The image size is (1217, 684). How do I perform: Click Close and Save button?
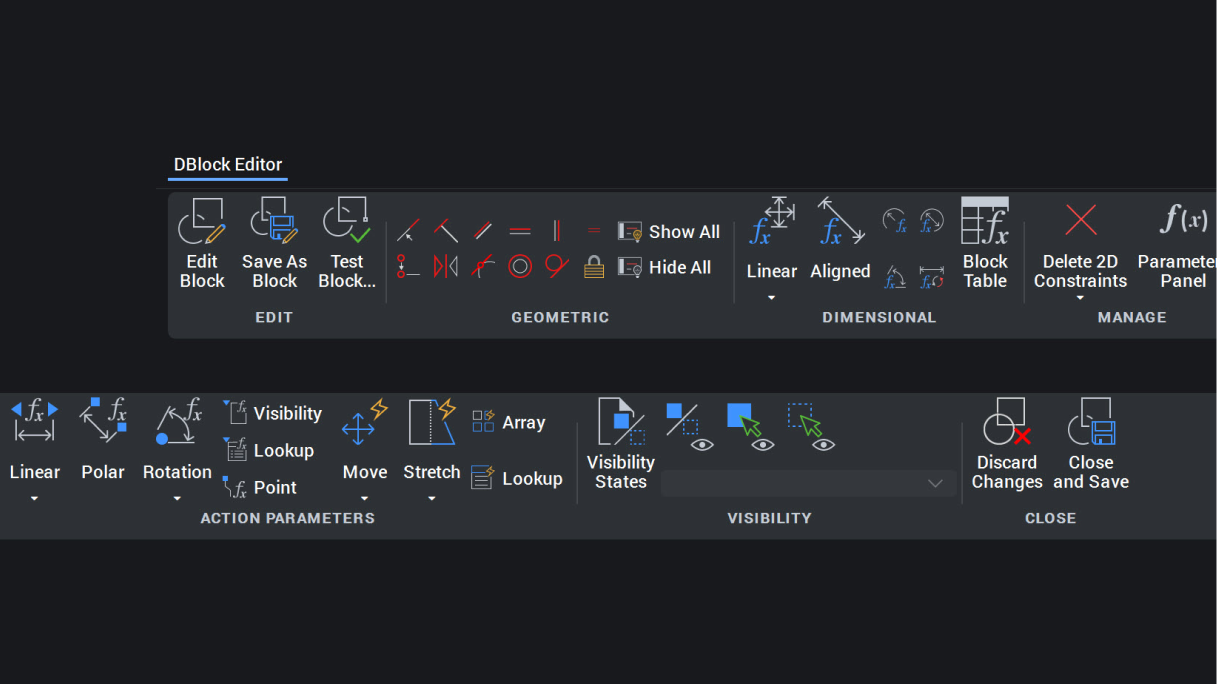click(1091, 444)
